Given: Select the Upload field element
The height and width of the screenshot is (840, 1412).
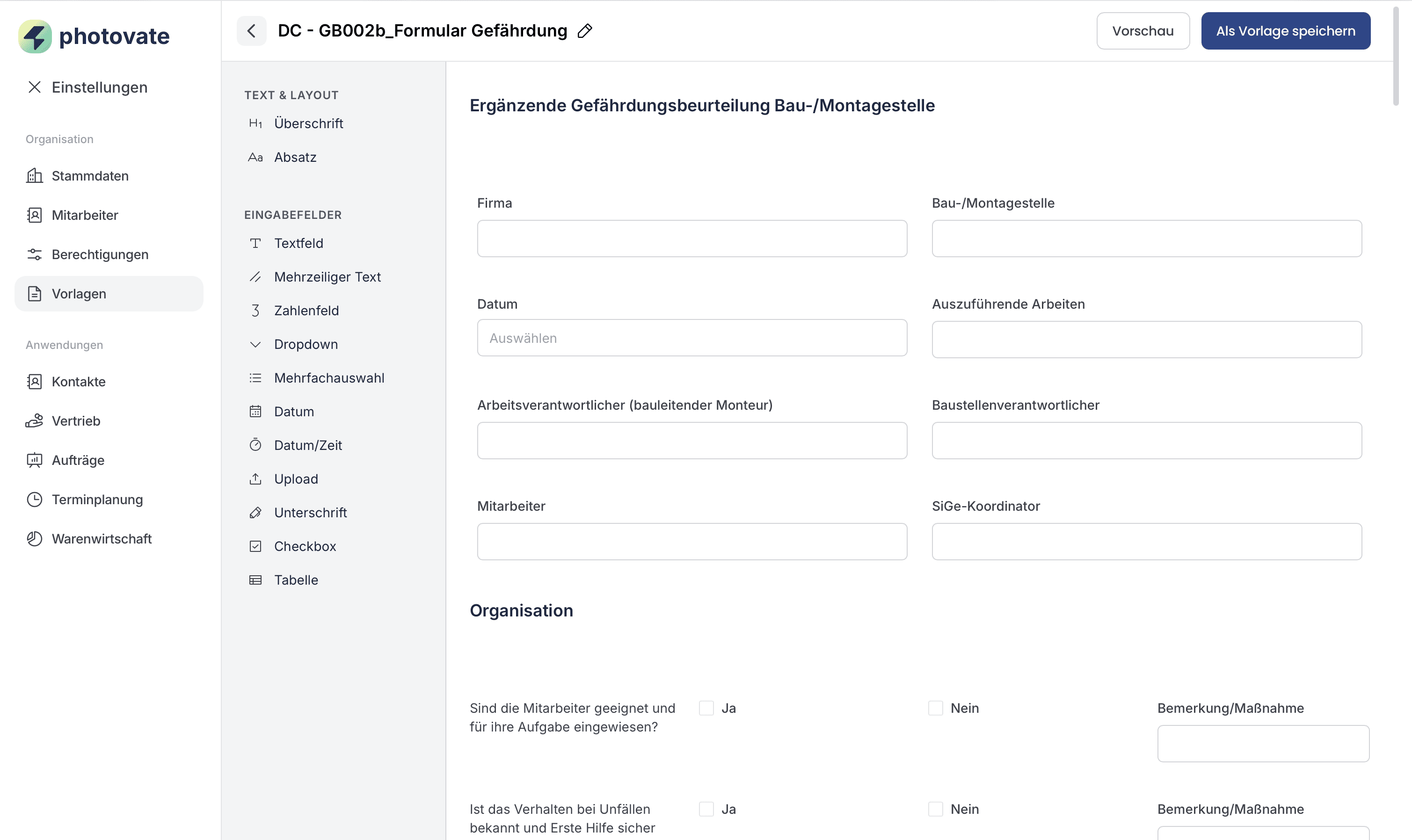Looking at the screenshot, I should (x=296, y=479).
